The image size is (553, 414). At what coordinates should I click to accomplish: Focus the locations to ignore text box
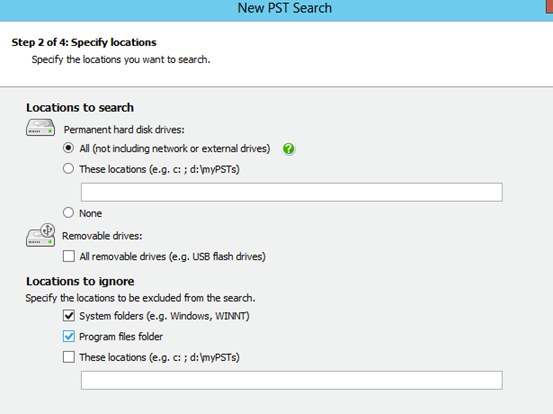292,380
